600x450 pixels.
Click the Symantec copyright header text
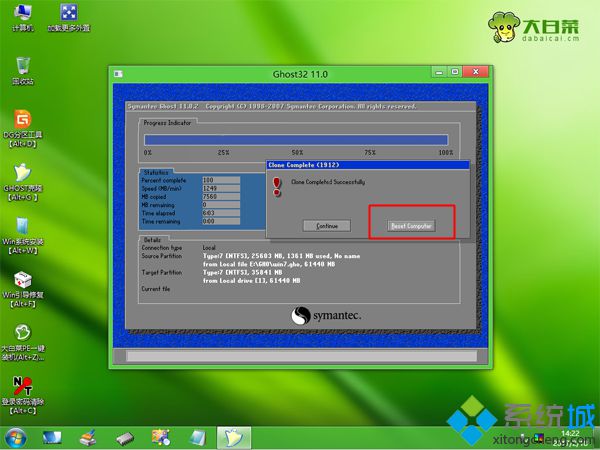click(272, 106)
